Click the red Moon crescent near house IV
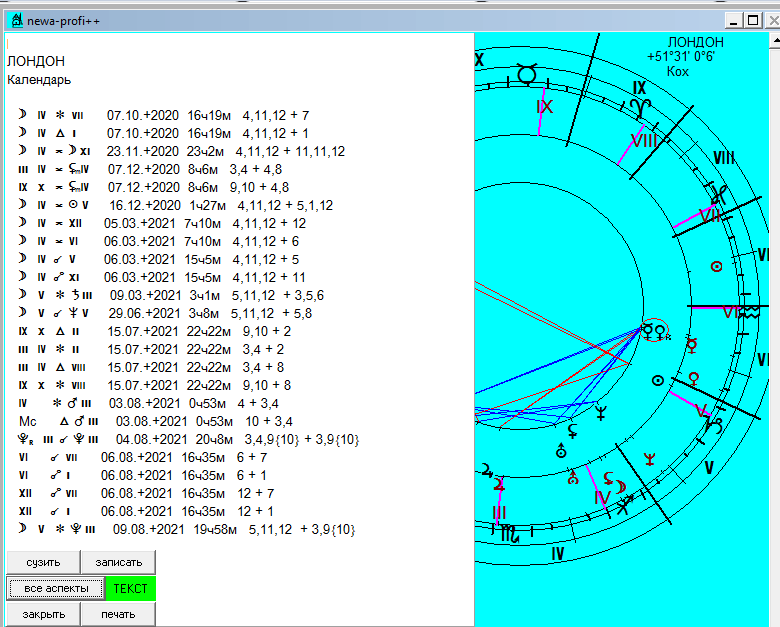The image size is (780, 627). (620, 487)
